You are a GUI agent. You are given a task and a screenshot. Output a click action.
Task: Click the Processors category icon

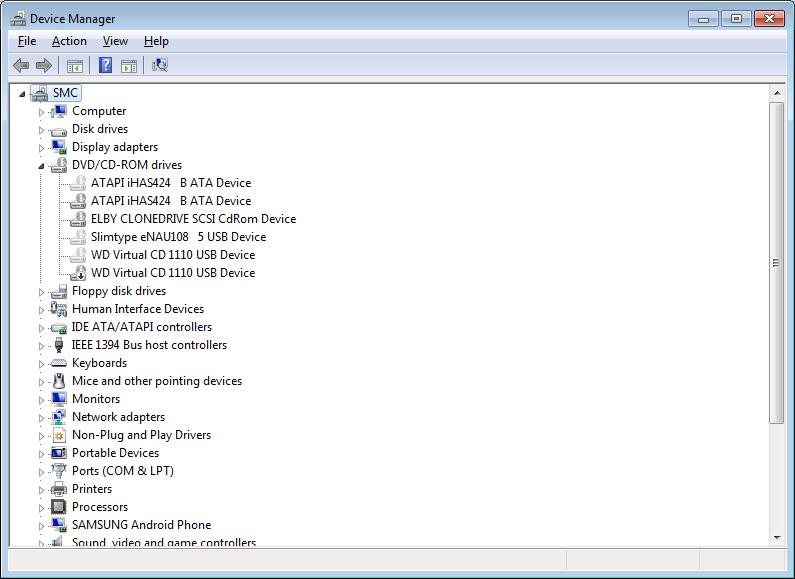click(x=59, y=507)
